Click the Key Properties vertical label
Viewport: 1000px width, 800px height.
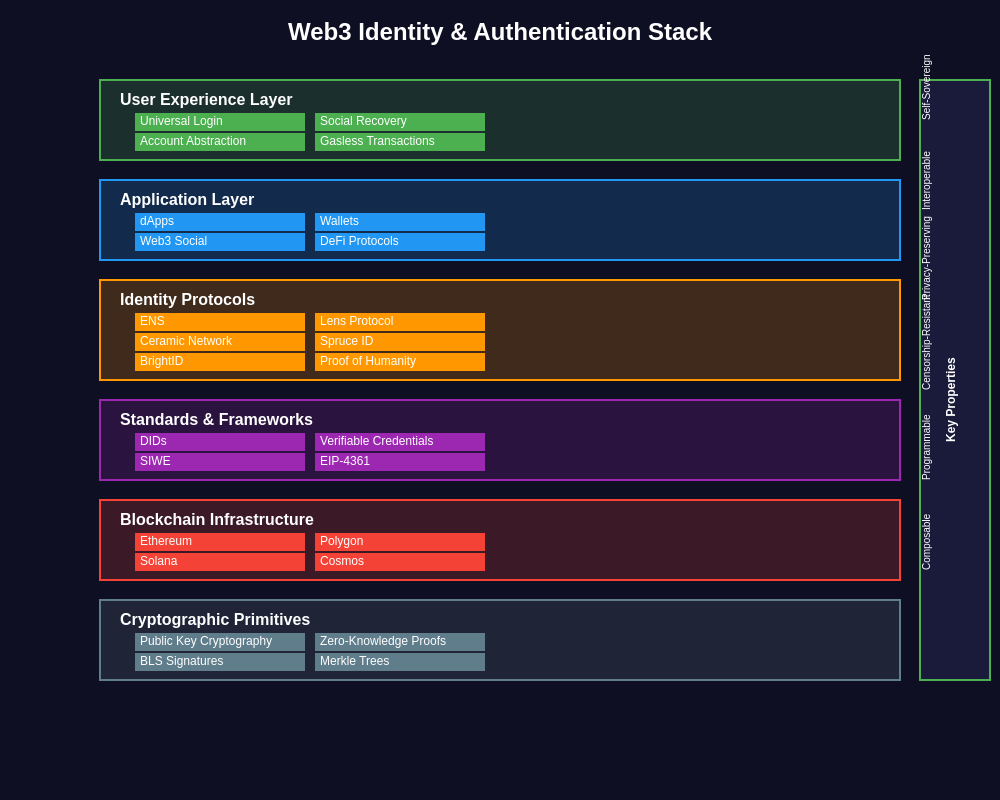[951, 399]
